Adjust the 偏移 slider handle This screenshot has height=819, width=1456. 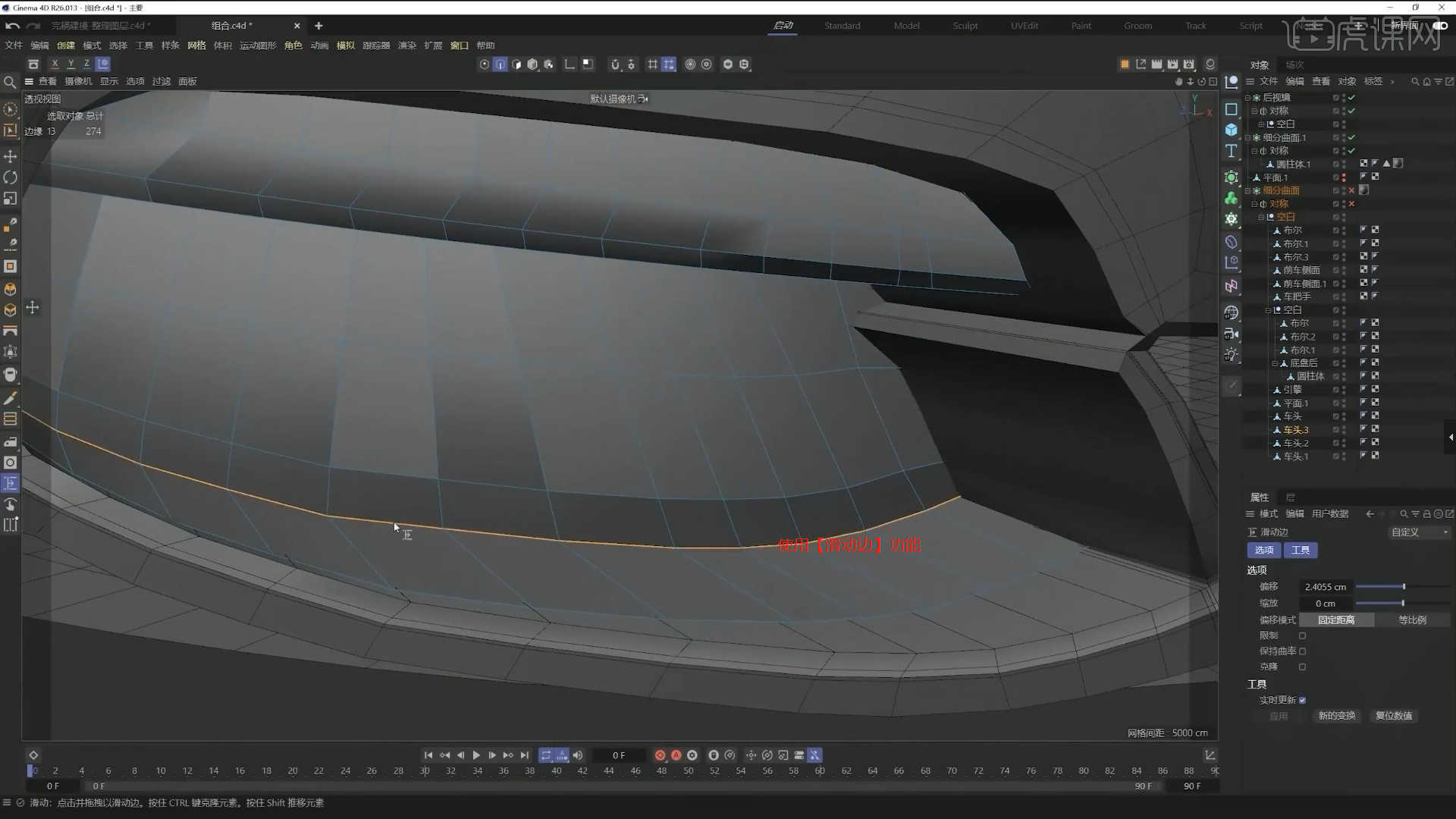1404,587
